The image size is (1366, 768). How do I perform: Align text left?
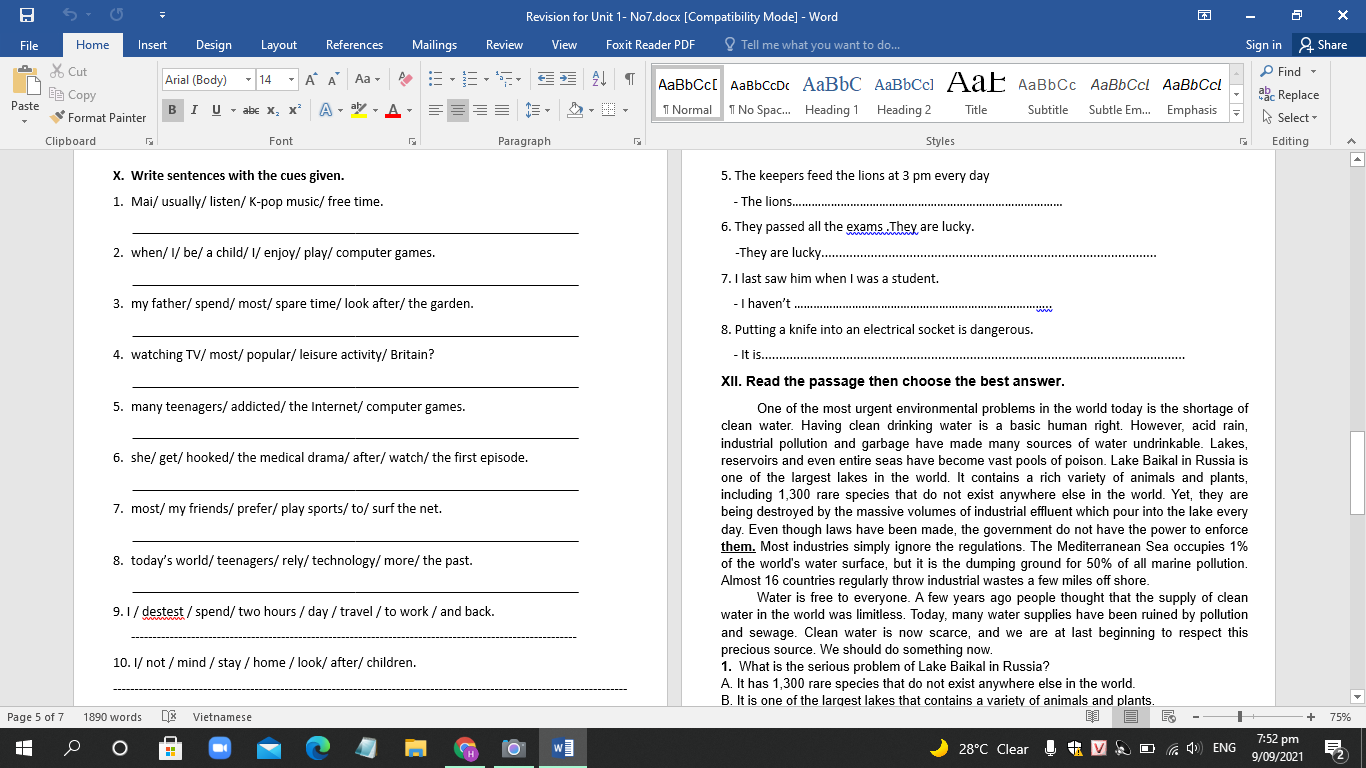436,110
